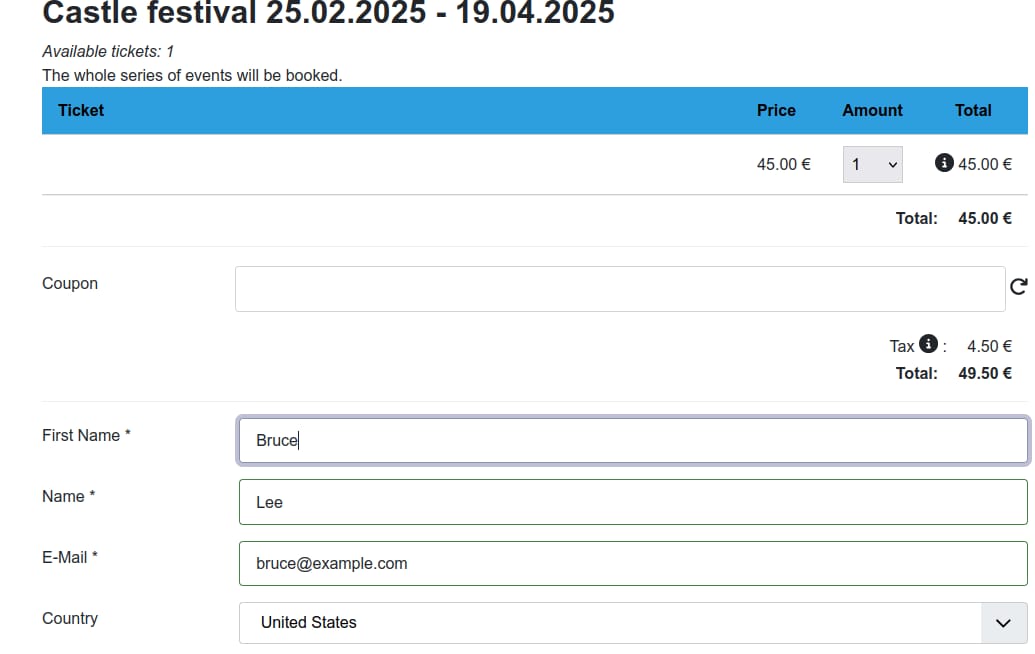1035x654 pixels.
Task: Click the E-Mail field with bruce@example.com
Action: (633, 563)
